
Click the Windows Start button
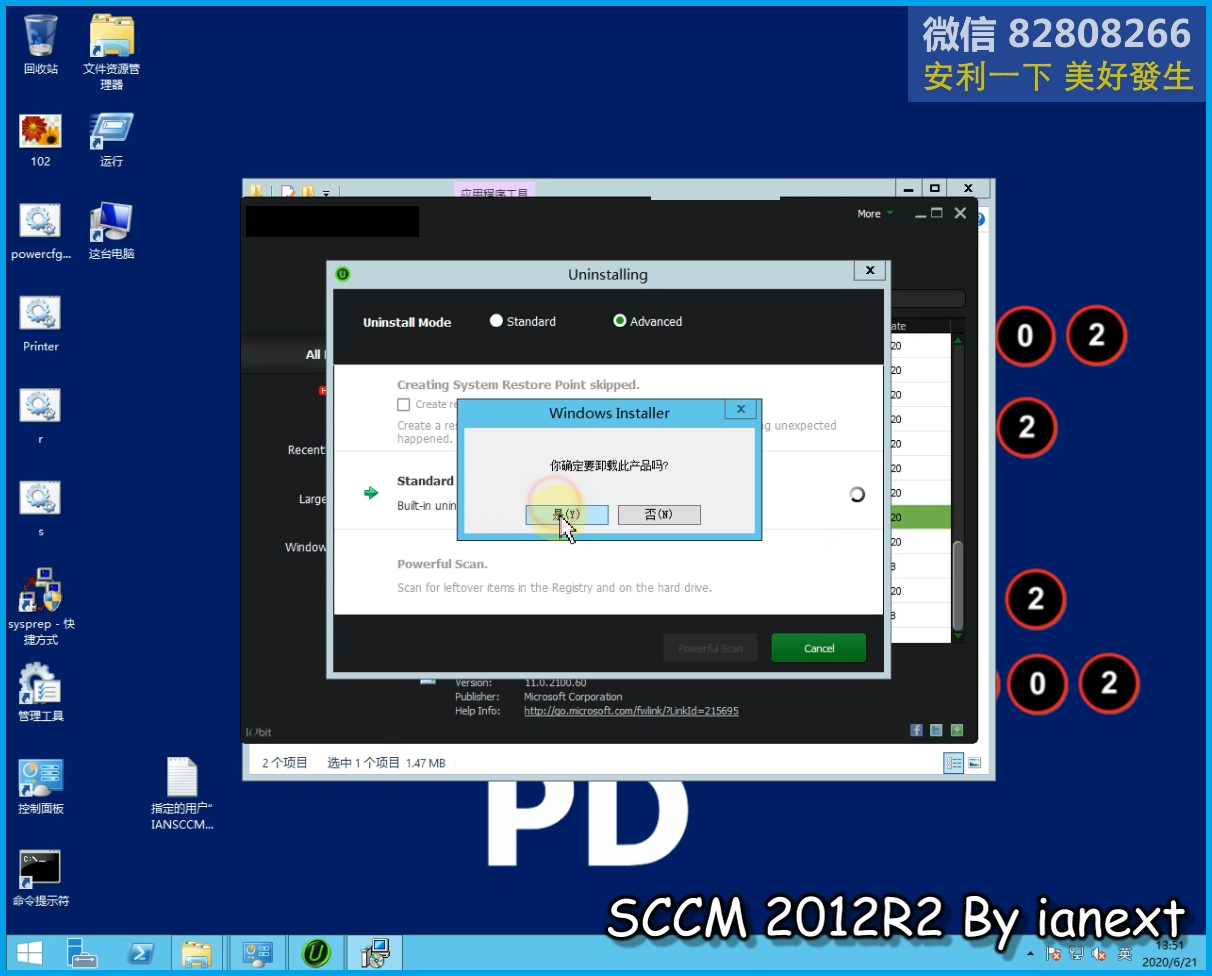click(x=29, y=953)
